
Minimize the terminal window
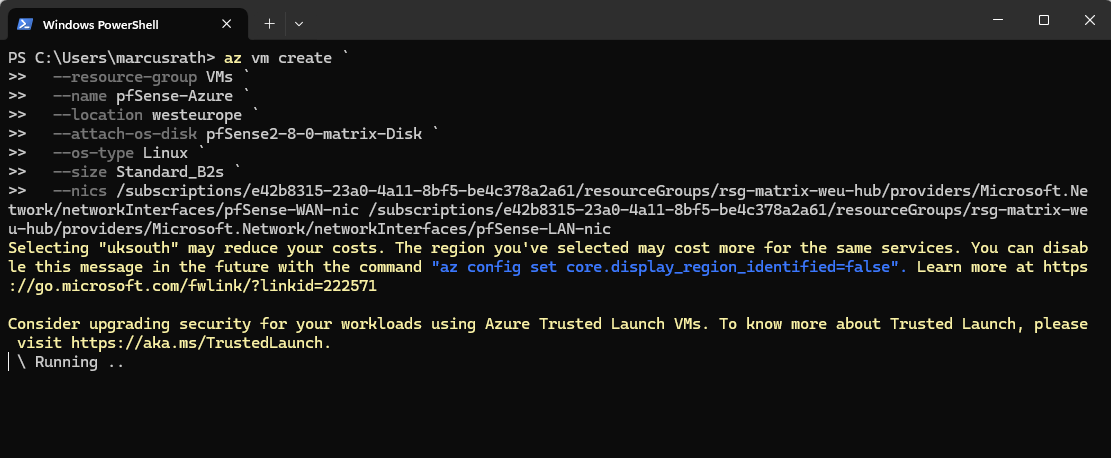pyautogui.click(x=997, y=20)
